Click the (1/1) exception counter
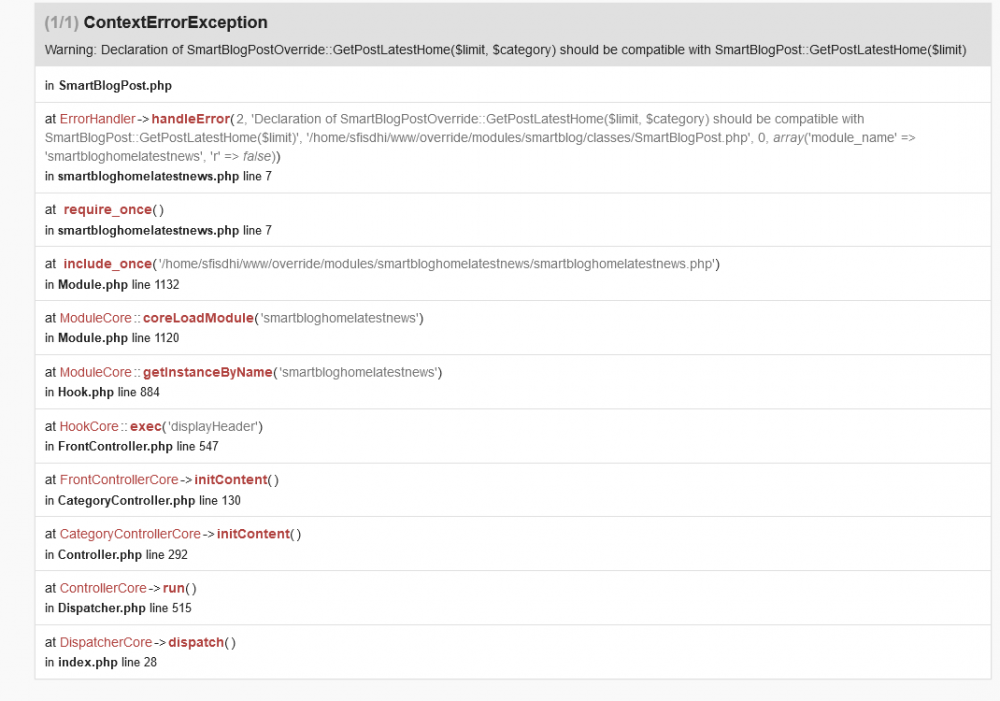Image resolution: width=1000 pixels, height=701 pixels. pos(61,22)
